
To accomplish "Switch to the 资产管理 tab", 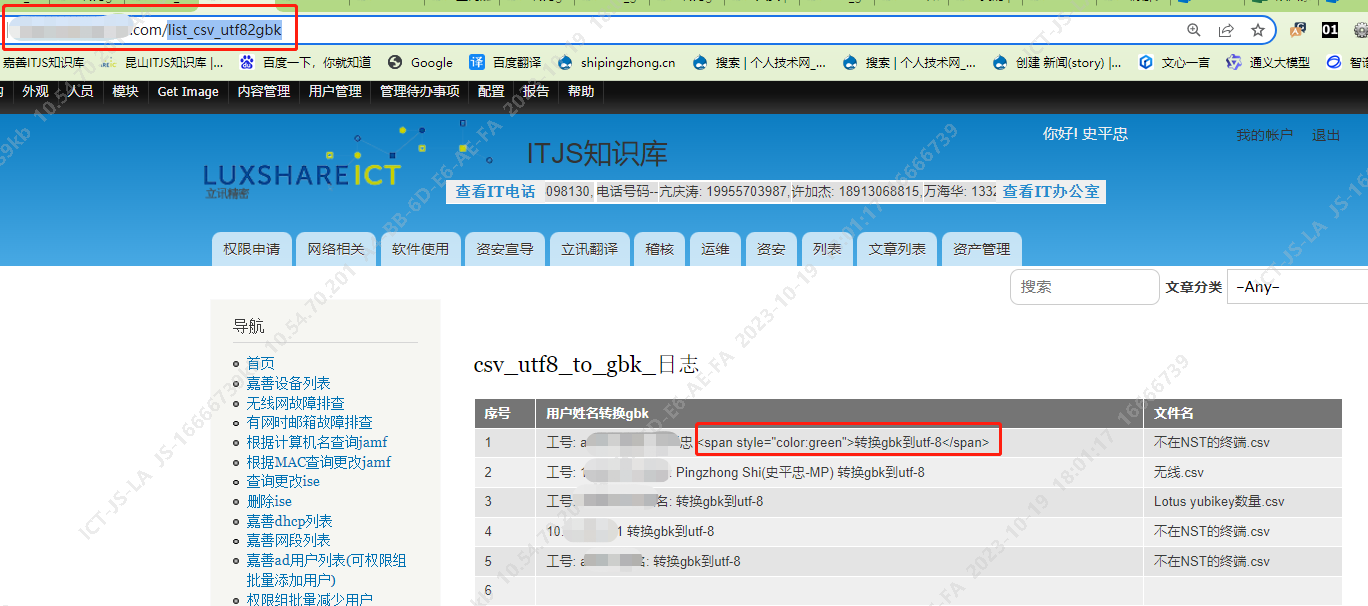I will (981, 249).
